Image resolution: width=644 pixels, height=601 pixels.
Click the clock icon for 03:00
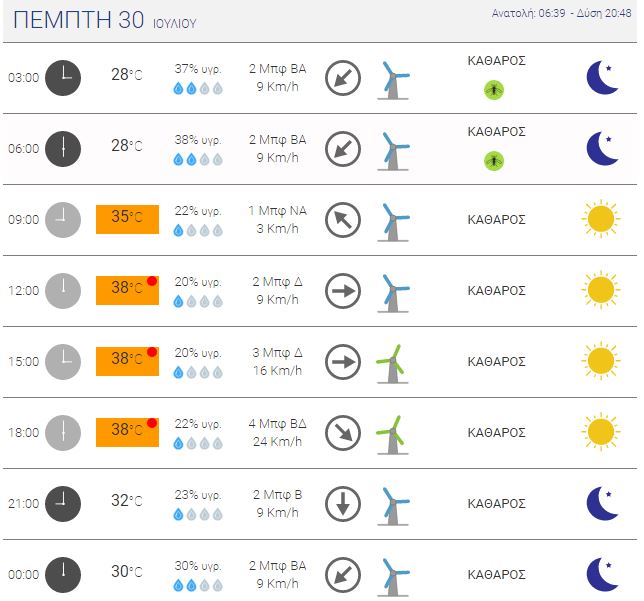pyautogui.click(x=63, y=78)
